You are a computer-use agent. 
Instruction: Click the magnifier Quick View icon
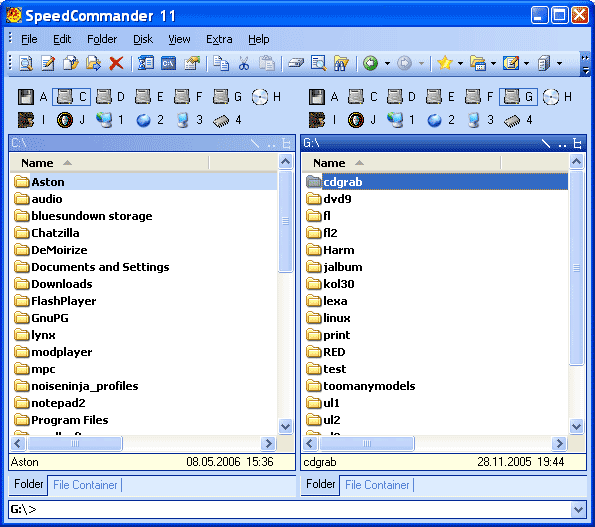[318, 63]
